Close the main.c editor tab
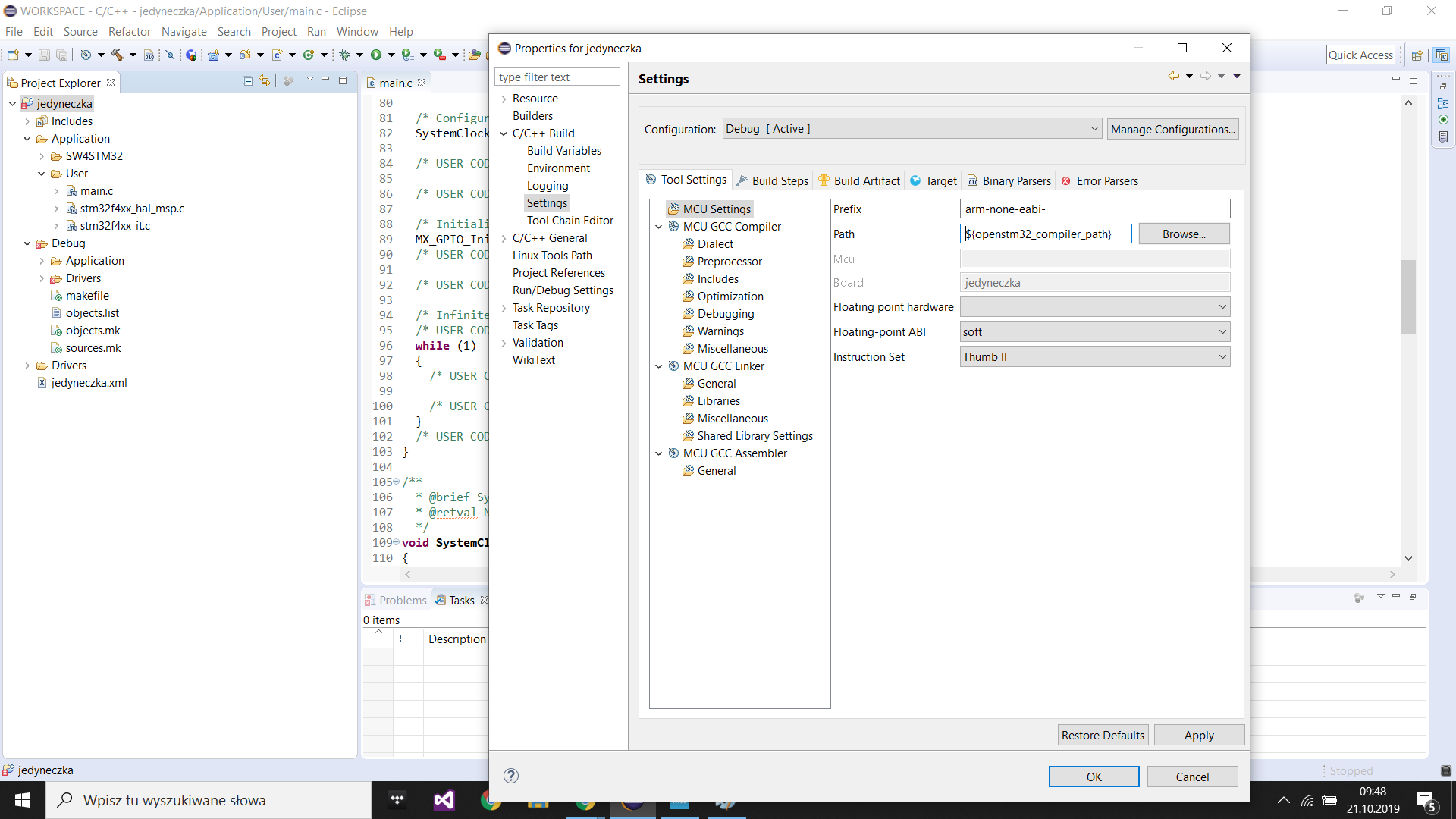The image size is (1456, 819). 422,83
